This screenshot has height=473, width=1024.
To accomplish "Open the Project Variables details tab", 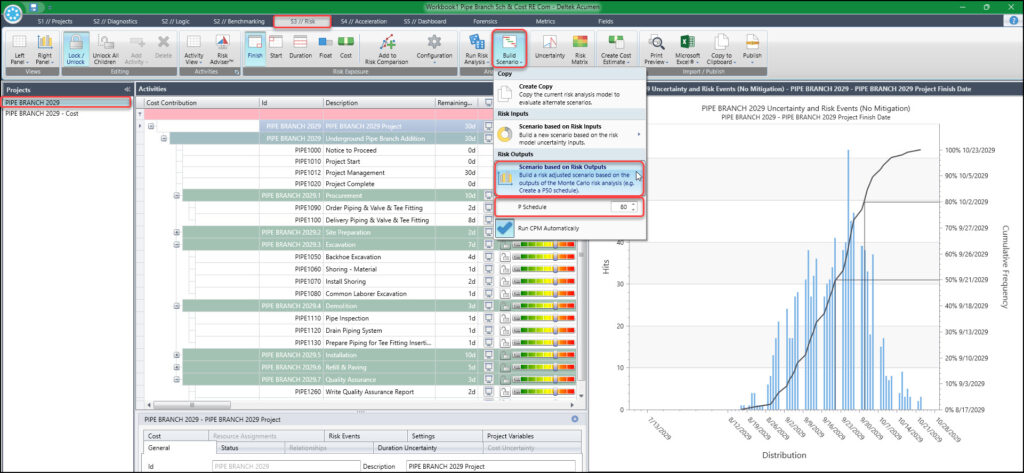I will 532,436.
